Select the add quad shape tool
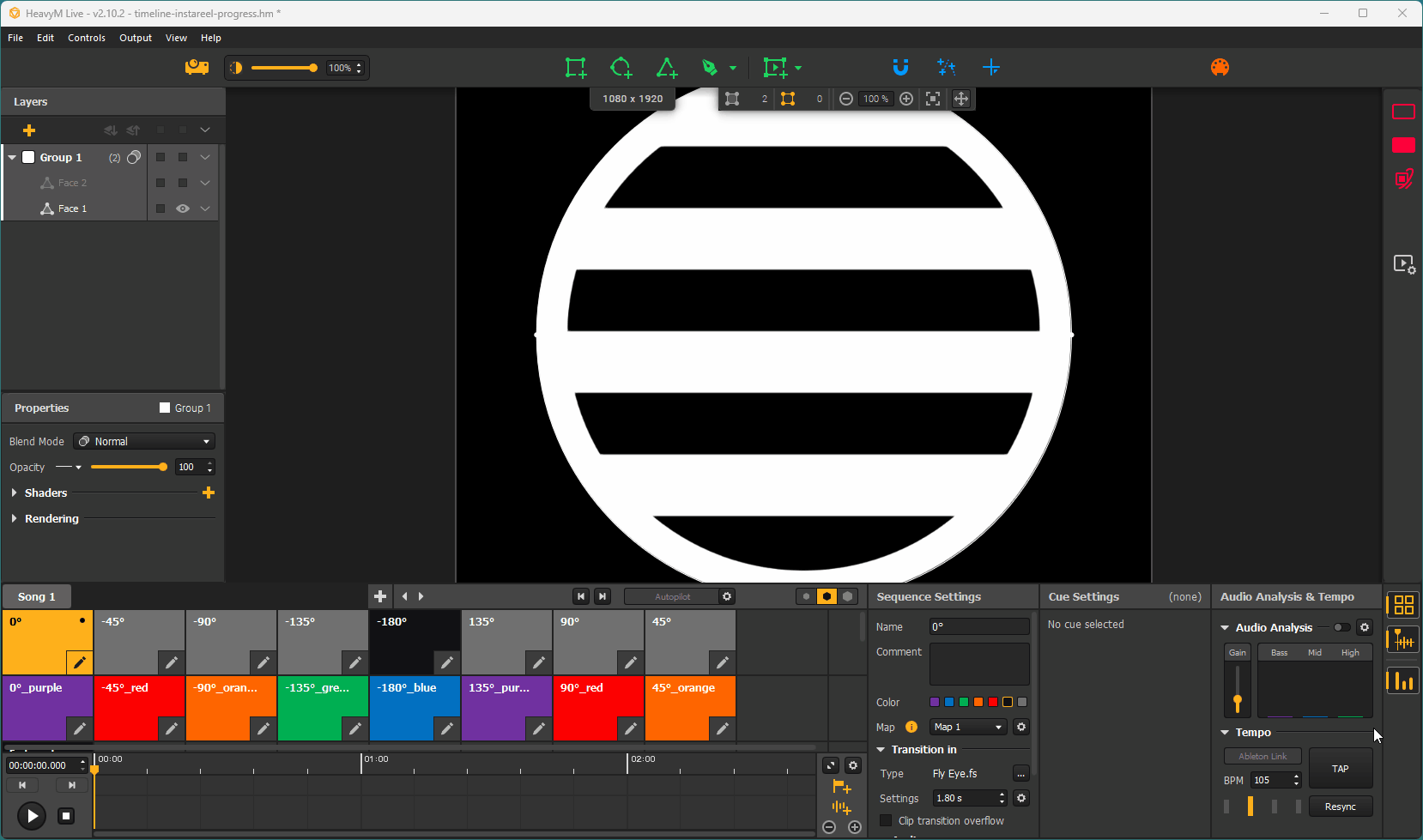 coord(575,67)
